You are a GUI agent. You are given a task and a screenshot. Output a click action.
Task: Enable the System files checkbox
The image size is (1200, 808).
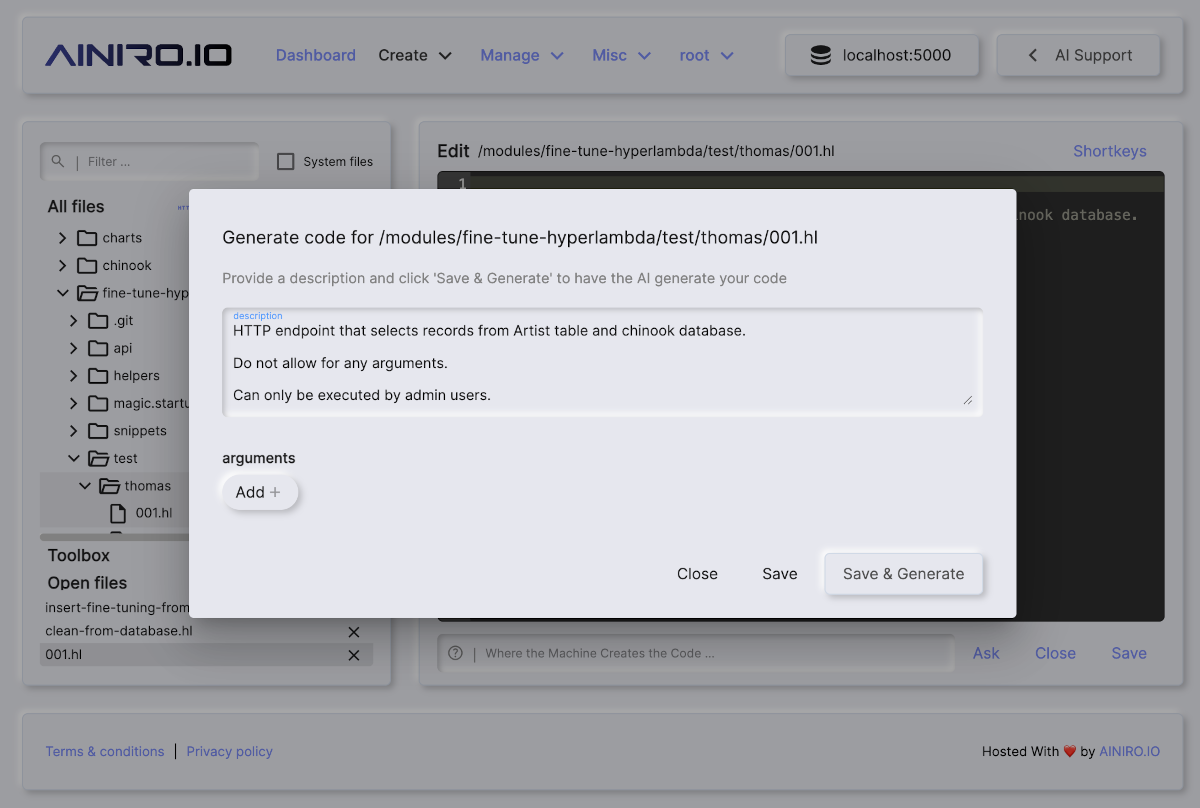286,160
